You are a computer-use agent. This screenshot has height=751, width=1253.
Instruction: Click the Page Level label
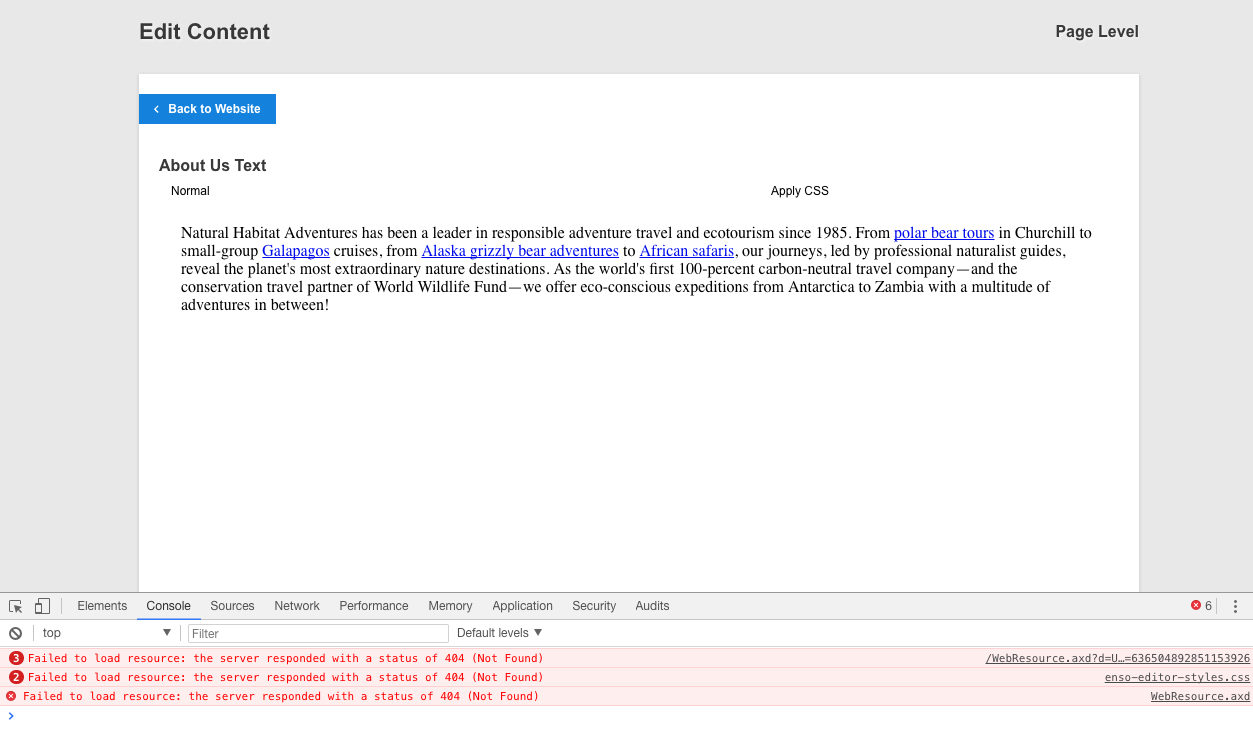1097,31
